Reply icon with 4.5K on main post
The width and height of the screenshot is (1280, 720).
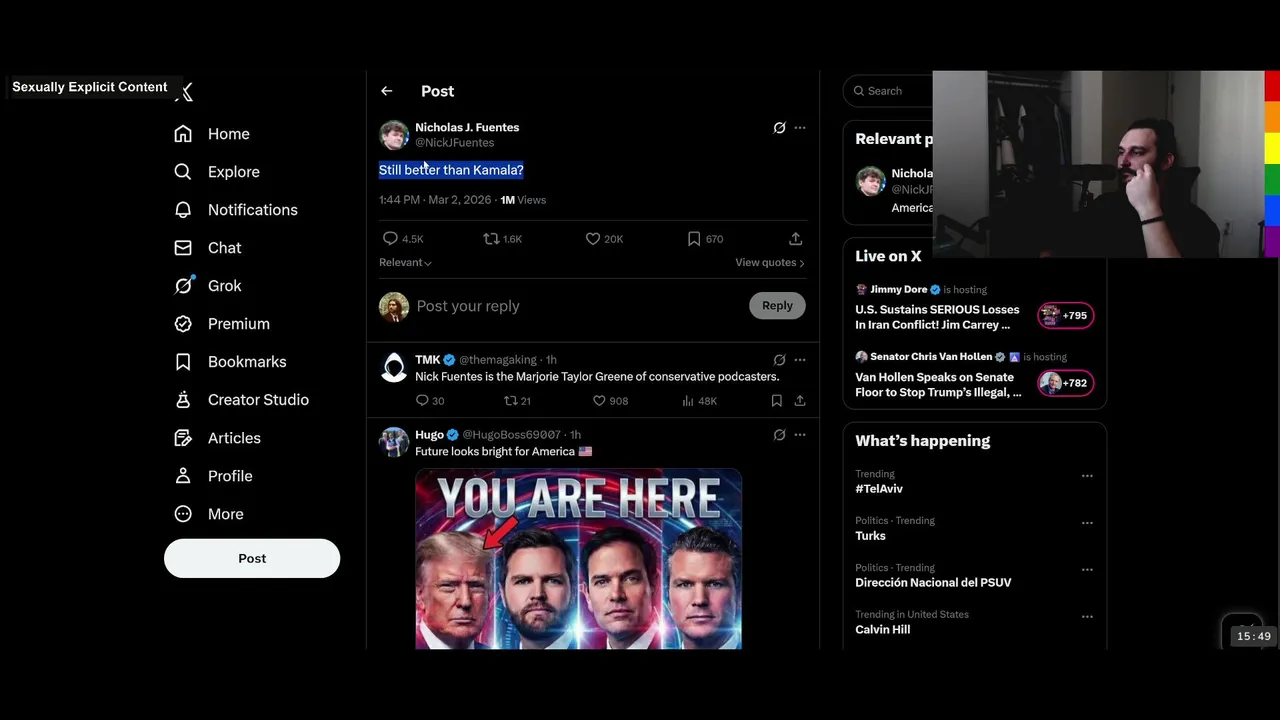pyautogui.click(x=390, y=239)
